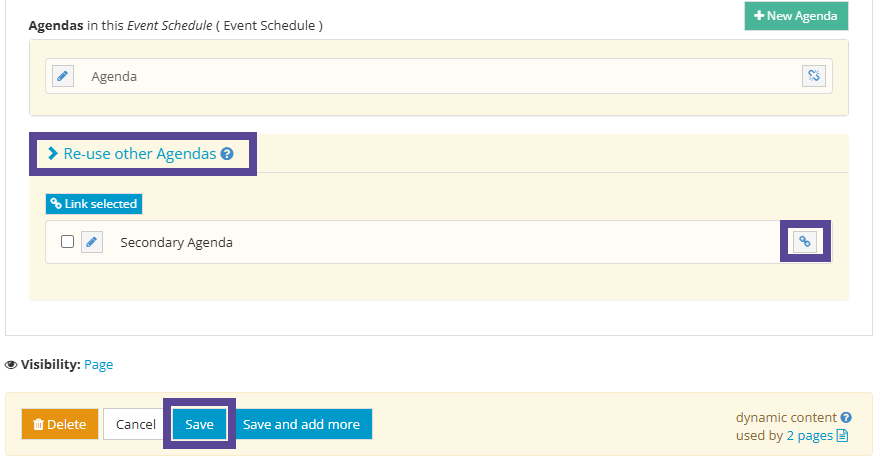Save the Event Schedule
The width and height of the screenshot is (879, 463).
pyautogui.click(x=199, y=424)
